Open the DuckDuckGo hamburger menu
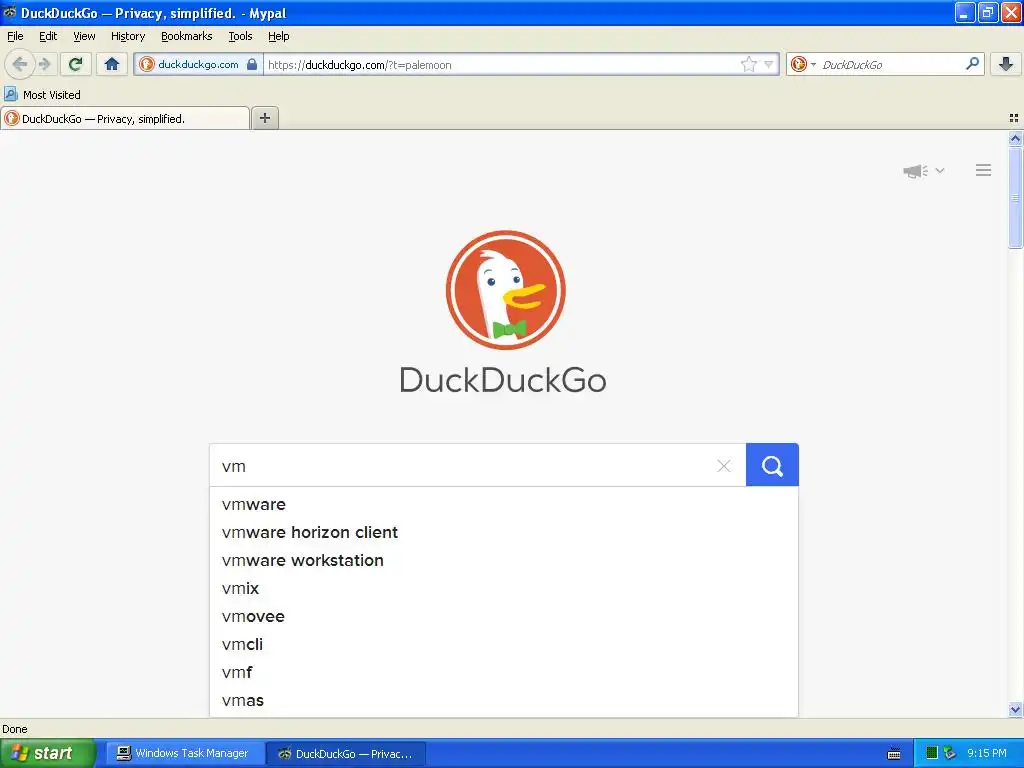This screenshot has width=1024, height=768. (x=984, y=170)
